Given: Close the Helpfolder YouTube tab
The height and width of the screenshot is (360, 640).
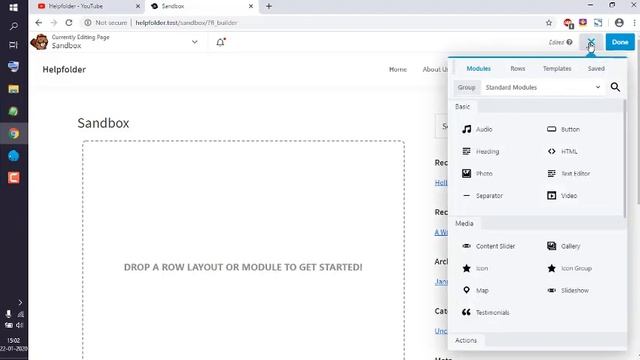Looking at the screenshot, I should [x=138, y=6].
